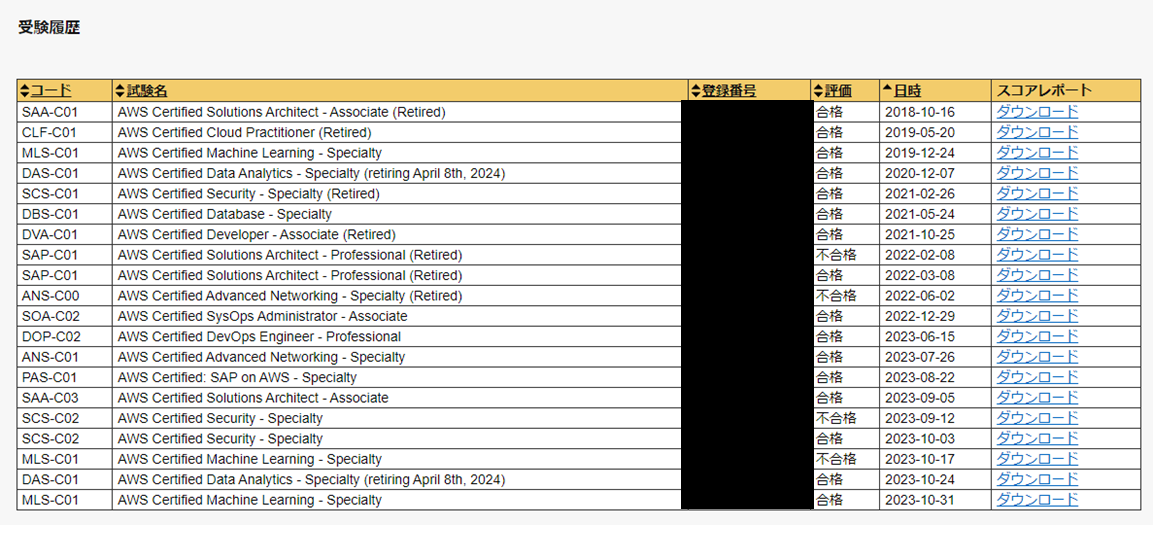
Task: Download score report for 2022-12-29 exam
Action: pos(1037,316)
